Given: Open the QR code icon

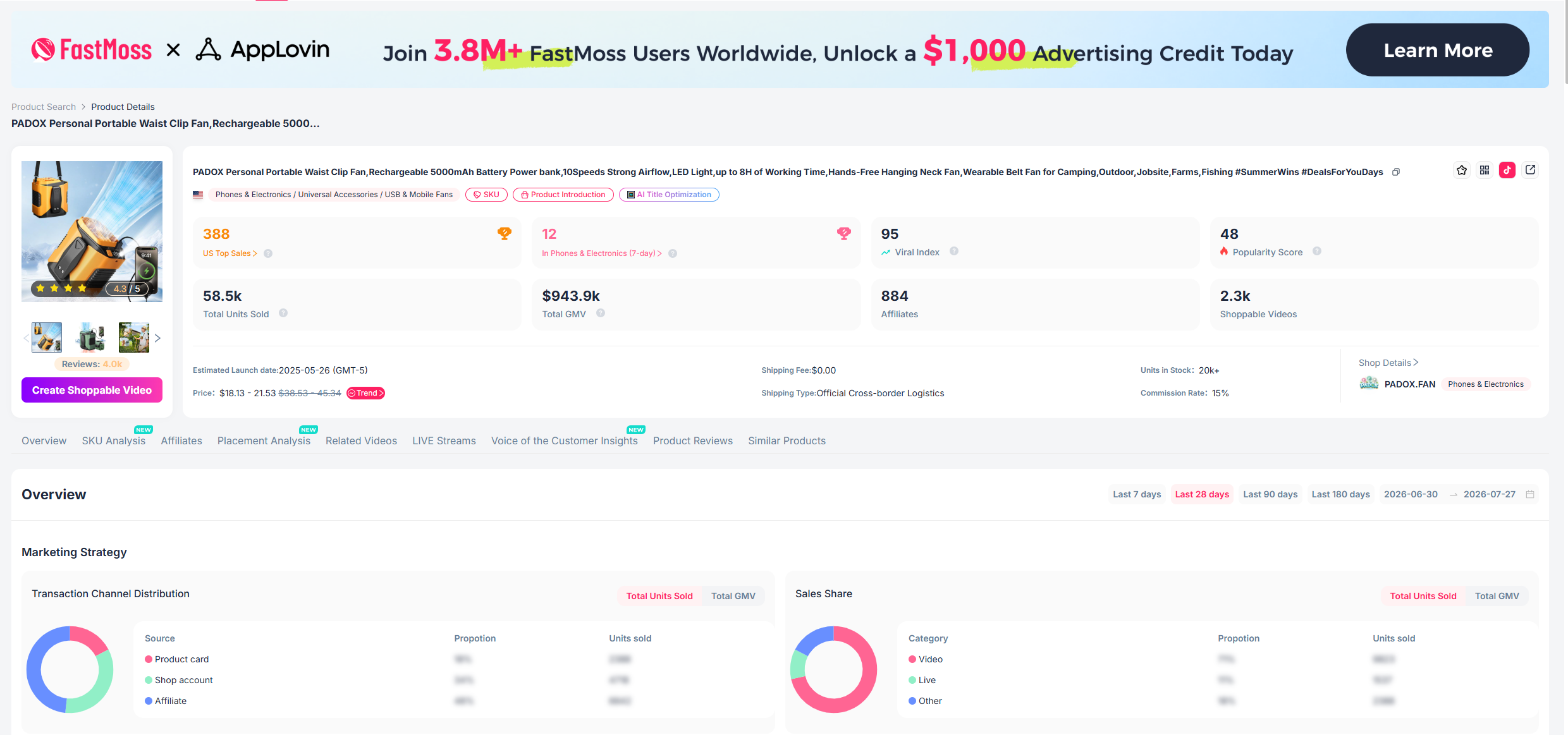Looking at the screenshot, I should tap(1485, 170).
